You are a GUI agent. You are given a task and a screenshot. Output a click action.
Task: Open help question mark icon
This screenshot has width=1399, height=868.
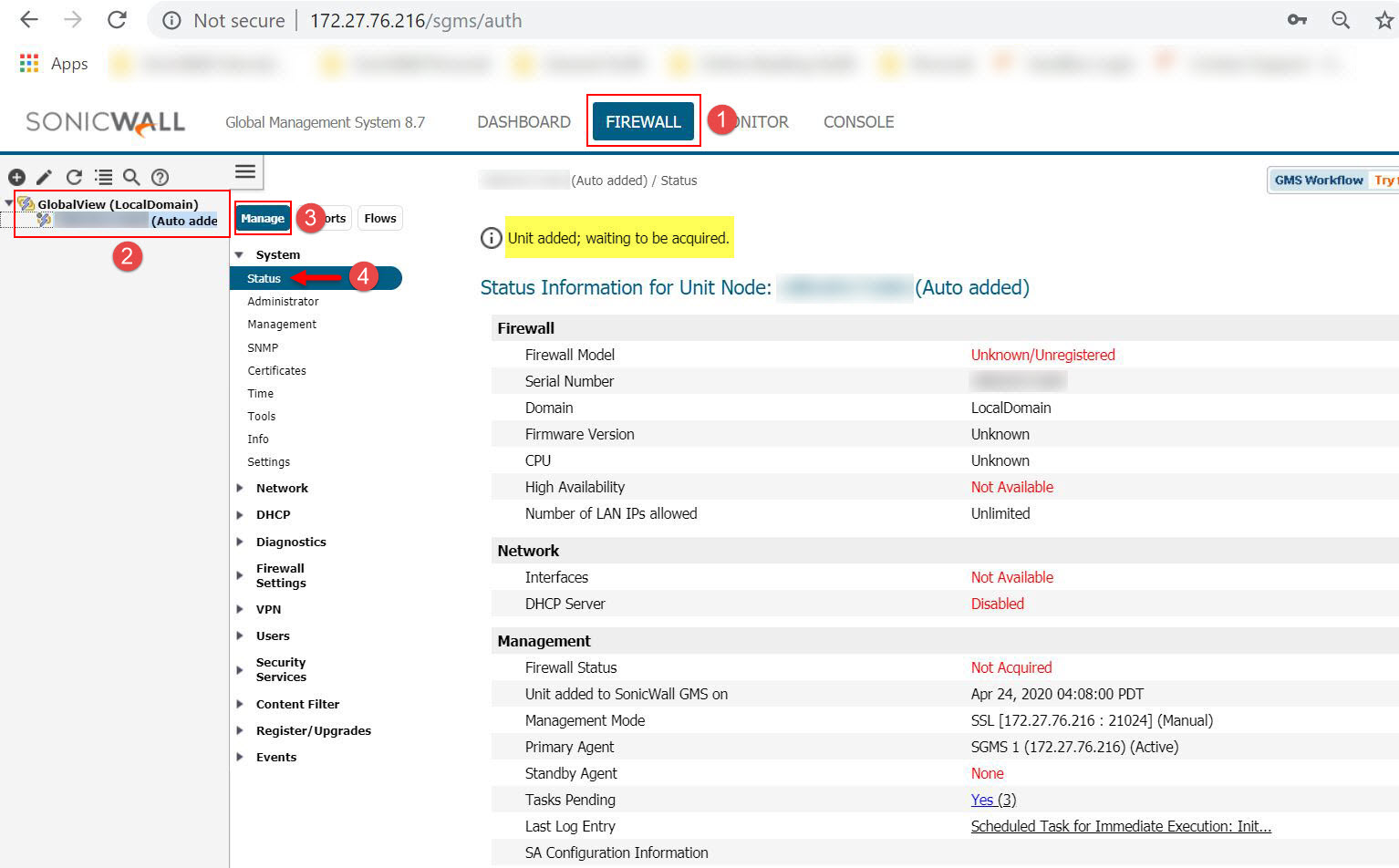pyautogui.click(x=160, y=177)
